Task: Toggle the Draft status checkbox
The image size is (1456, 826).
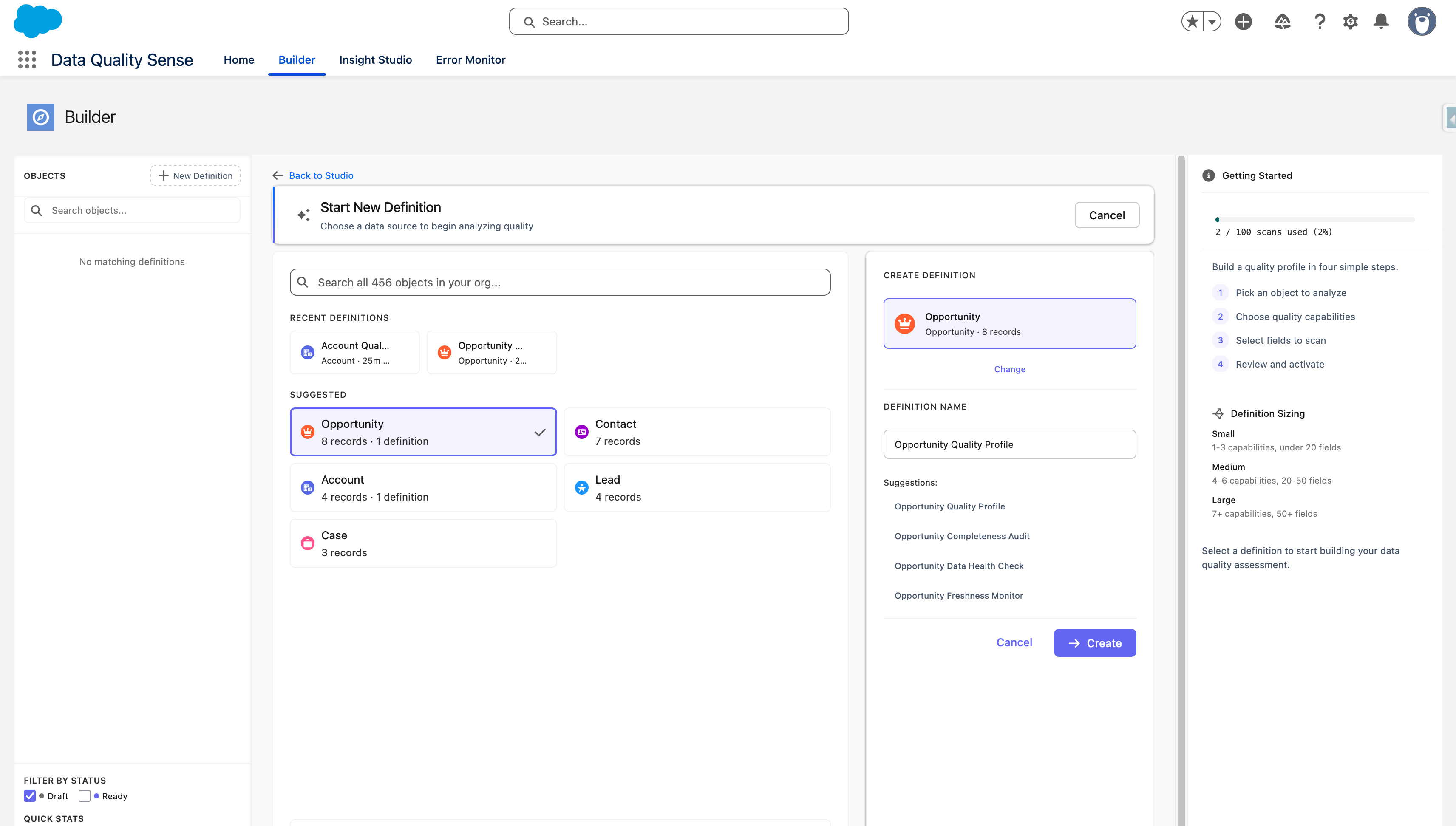Action: coord(30,796)
